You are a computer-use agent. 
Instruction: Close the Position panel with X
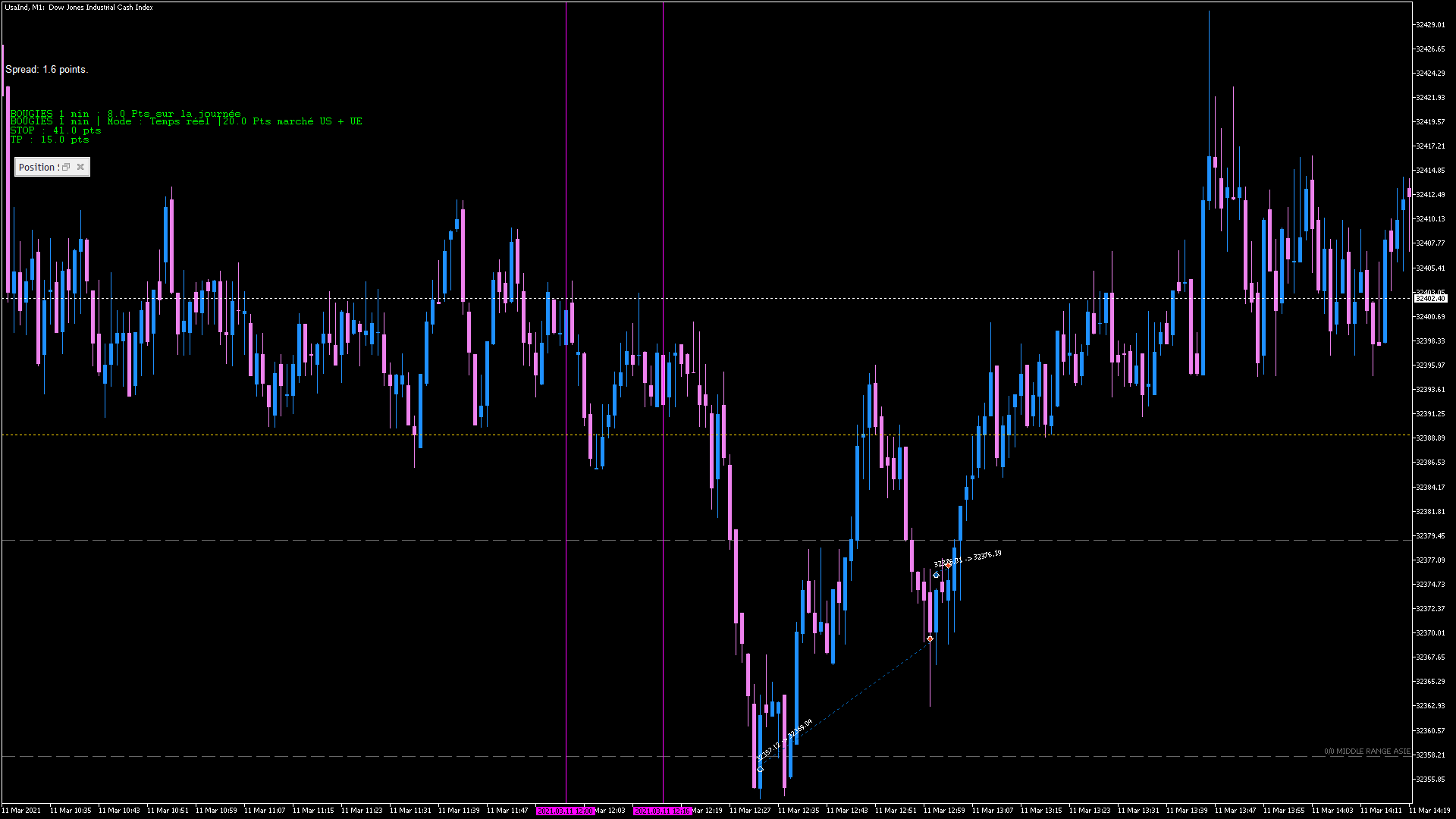[80, 167]
